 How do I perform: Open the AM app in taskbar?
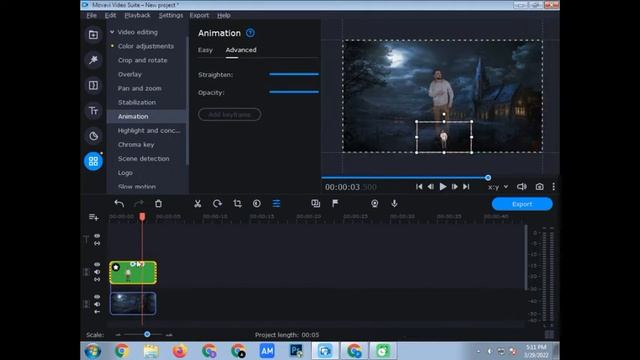(x=267, y=351)
